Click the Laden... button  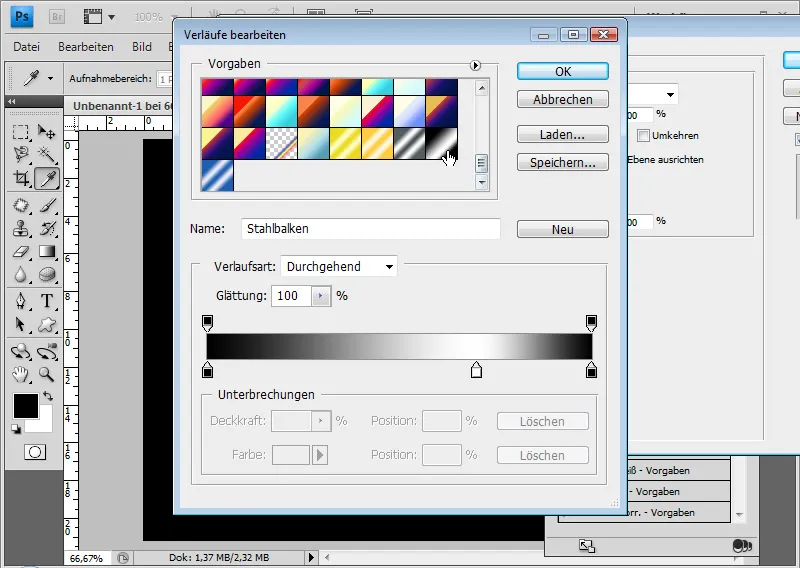[x=563, y=134]
